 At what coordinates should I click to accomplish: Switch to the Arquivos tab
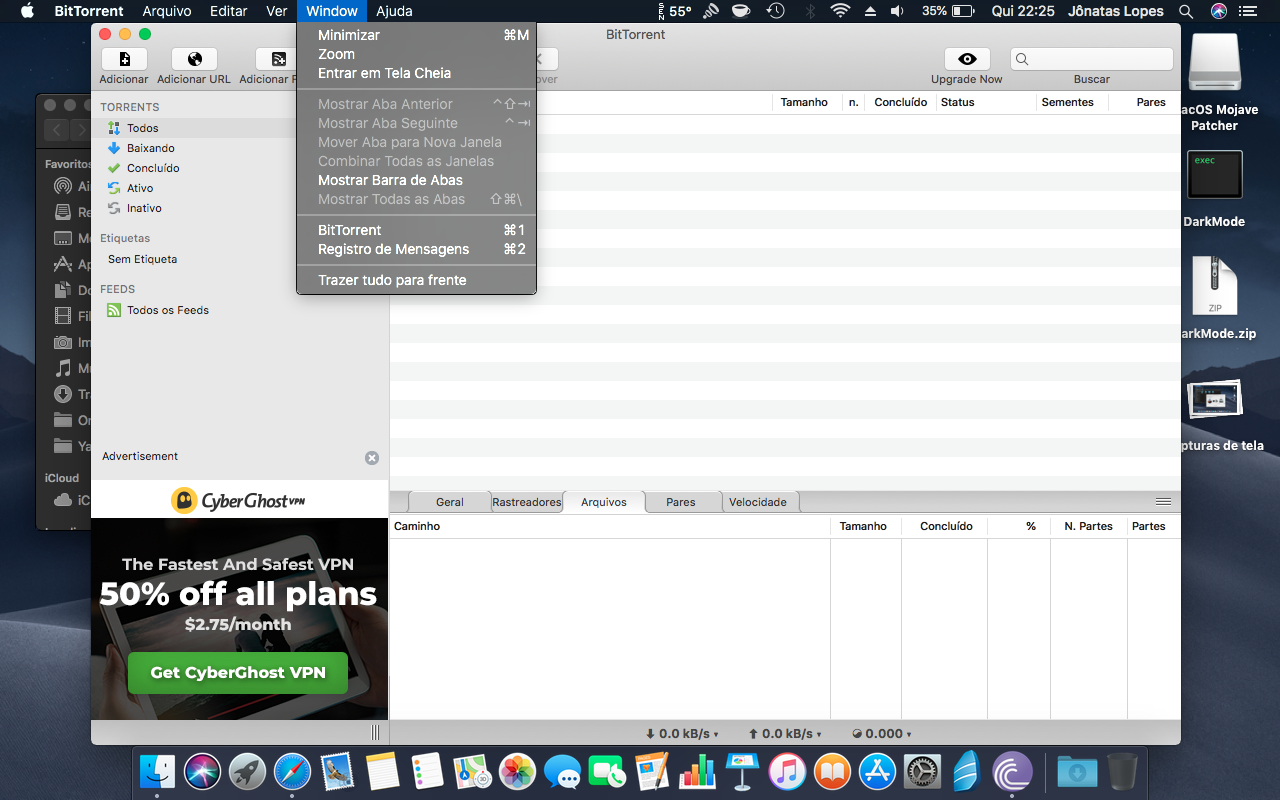604,502
